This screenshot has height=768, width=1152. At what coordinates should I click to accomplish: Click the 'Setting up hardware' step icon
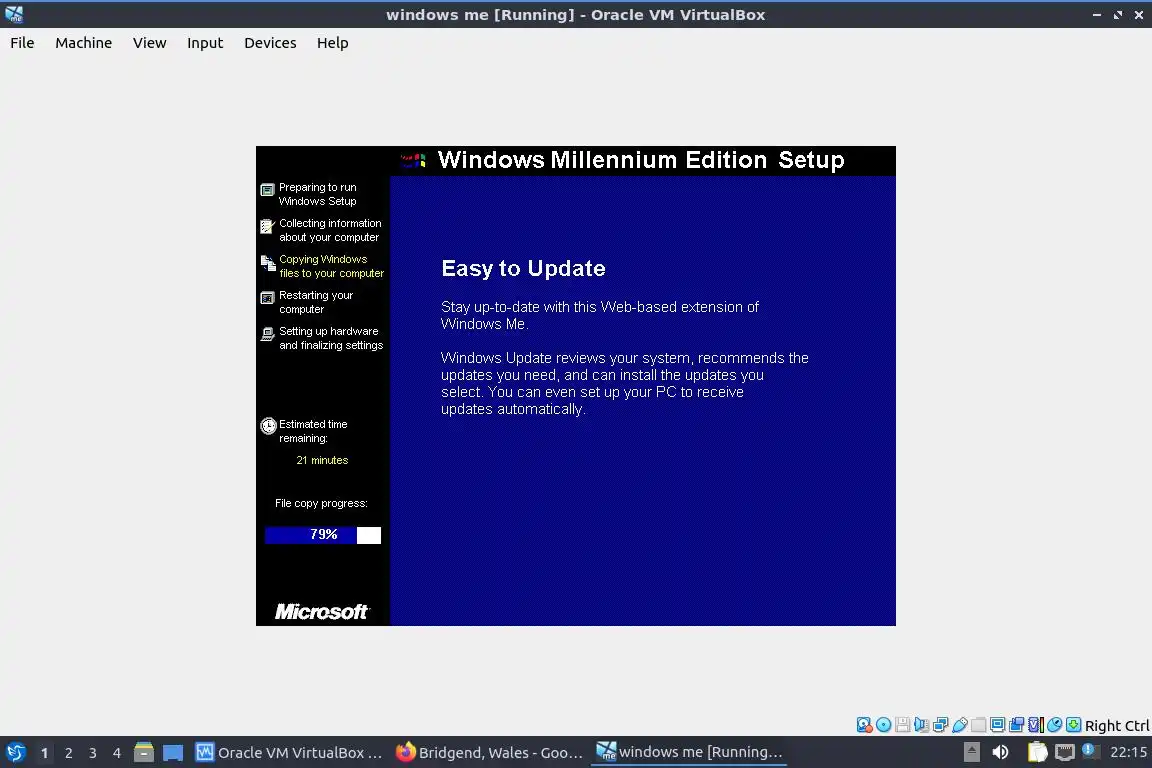tap(267, 334)
